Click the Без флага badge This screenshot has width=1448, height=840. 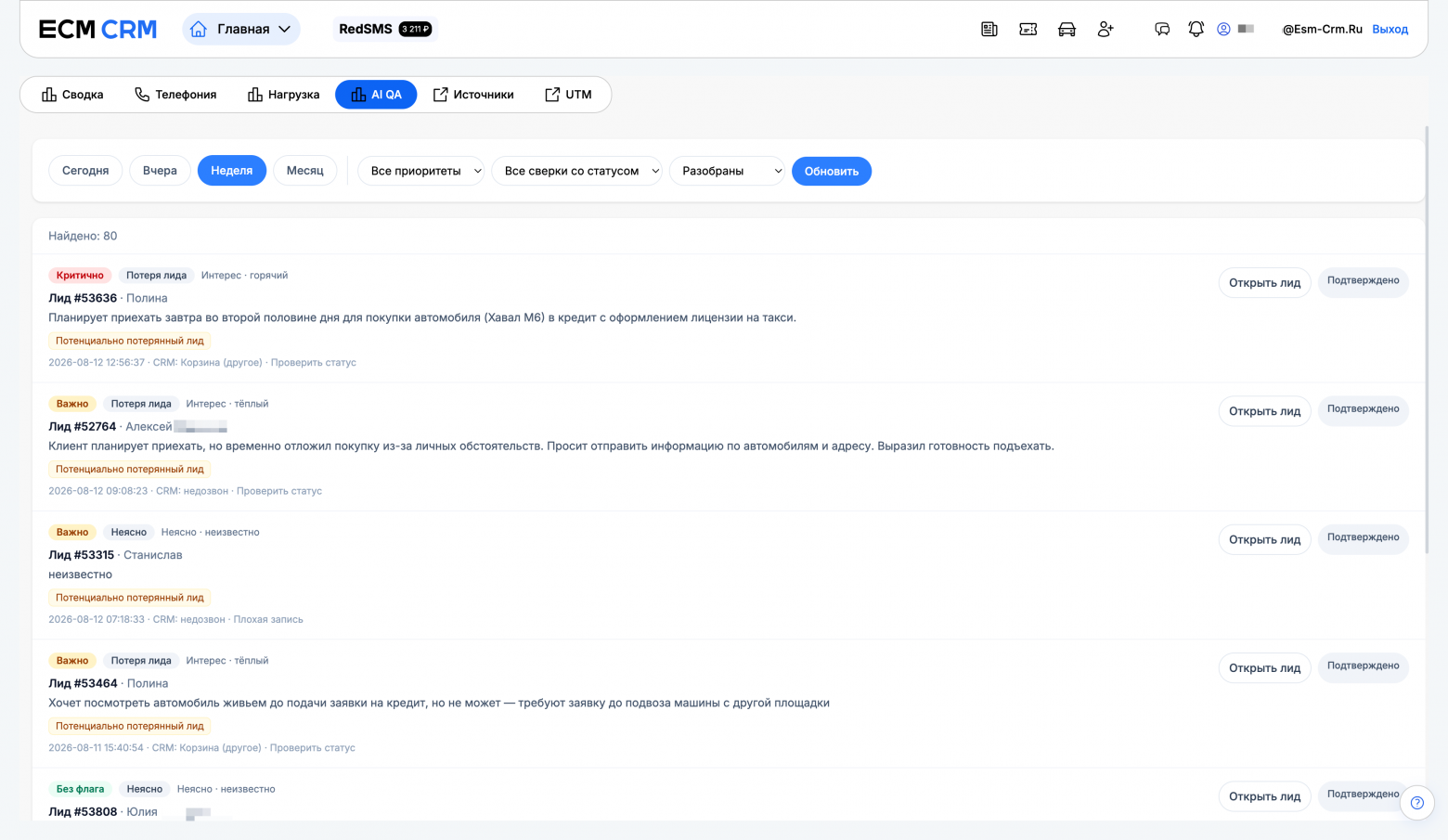pyautogui.click(x=80, y=789)
